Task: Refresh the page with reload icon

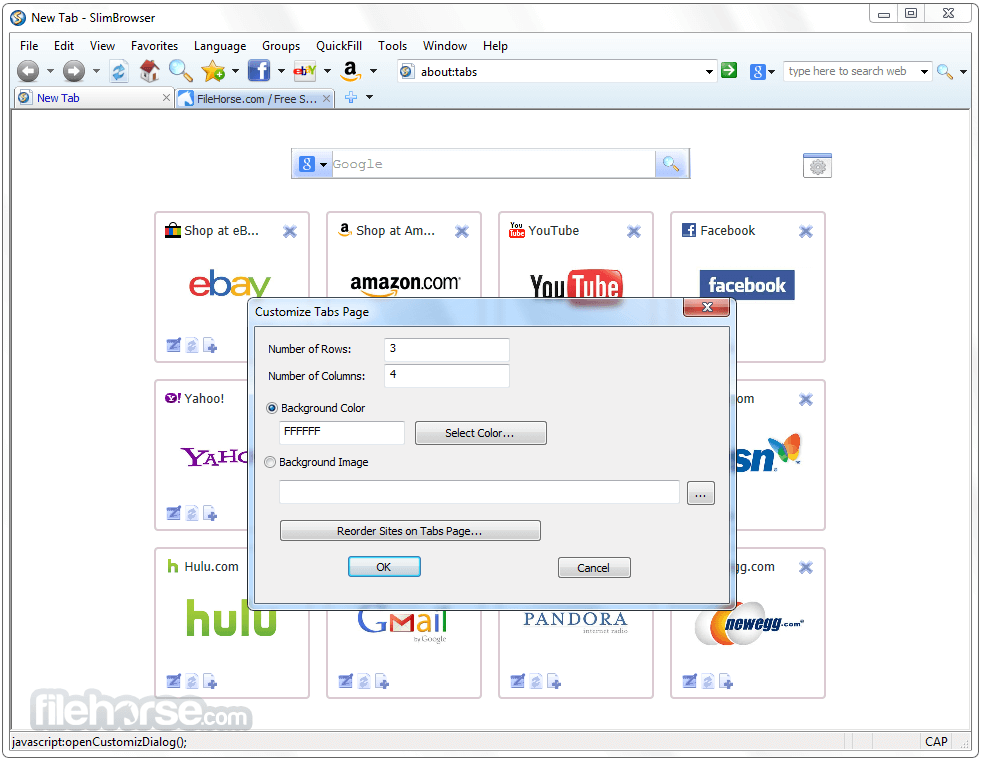Action: (x=119, y=71)
